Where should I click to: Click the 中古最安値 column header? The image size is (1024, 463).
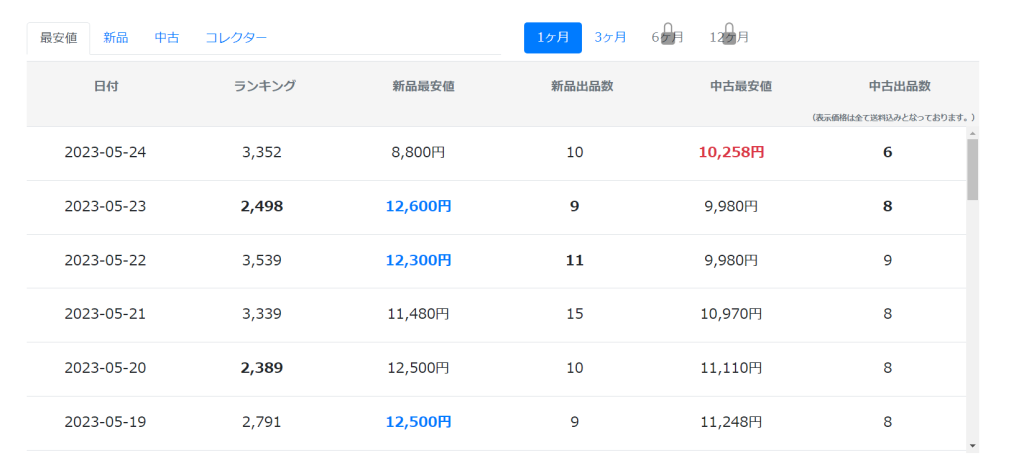click(741, 86)
